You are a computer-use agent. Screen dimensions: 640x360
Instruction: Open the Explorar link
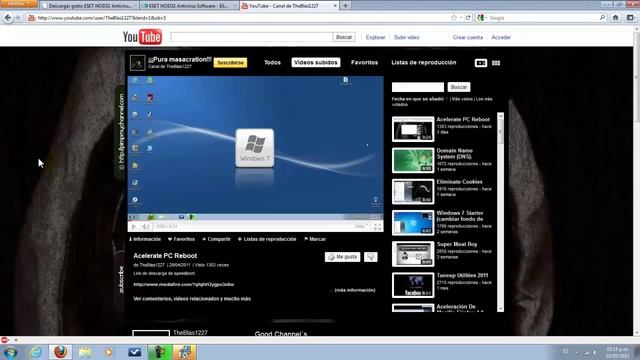point(375,37)
